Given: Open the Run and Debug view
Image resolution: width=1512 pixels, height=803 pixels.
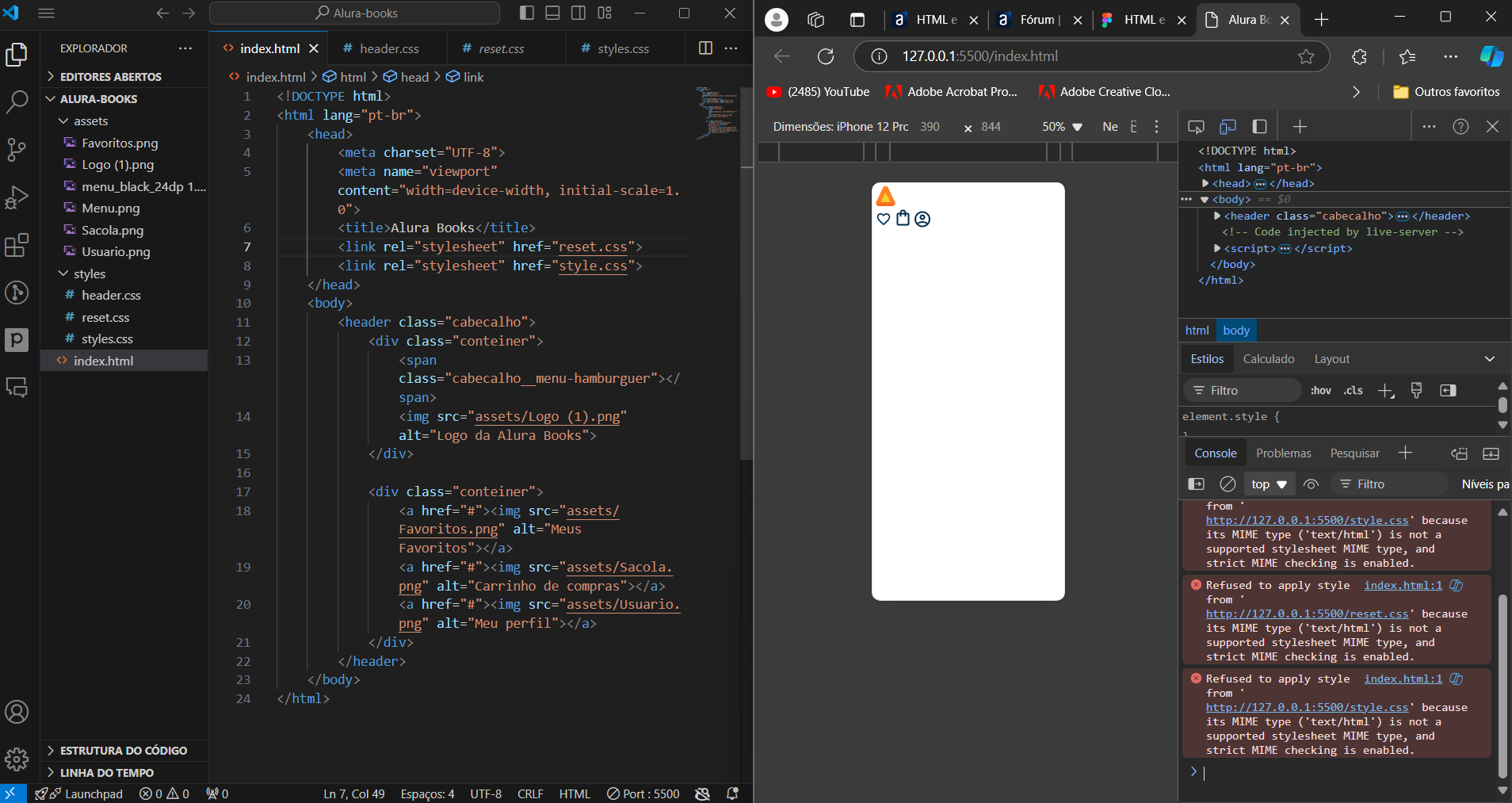Looking at the screenshot, I should [17, 197].
